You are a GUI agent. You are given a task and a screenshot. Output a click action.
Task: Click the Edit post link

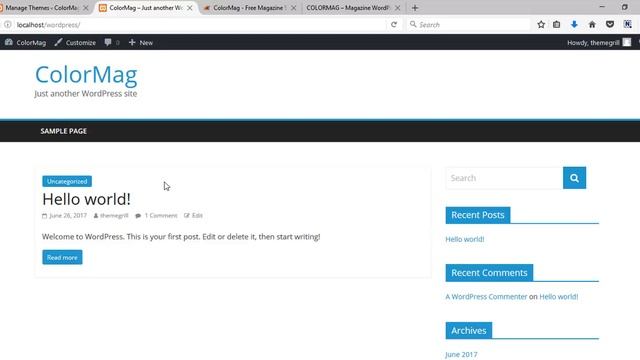(x=197, y=216)
